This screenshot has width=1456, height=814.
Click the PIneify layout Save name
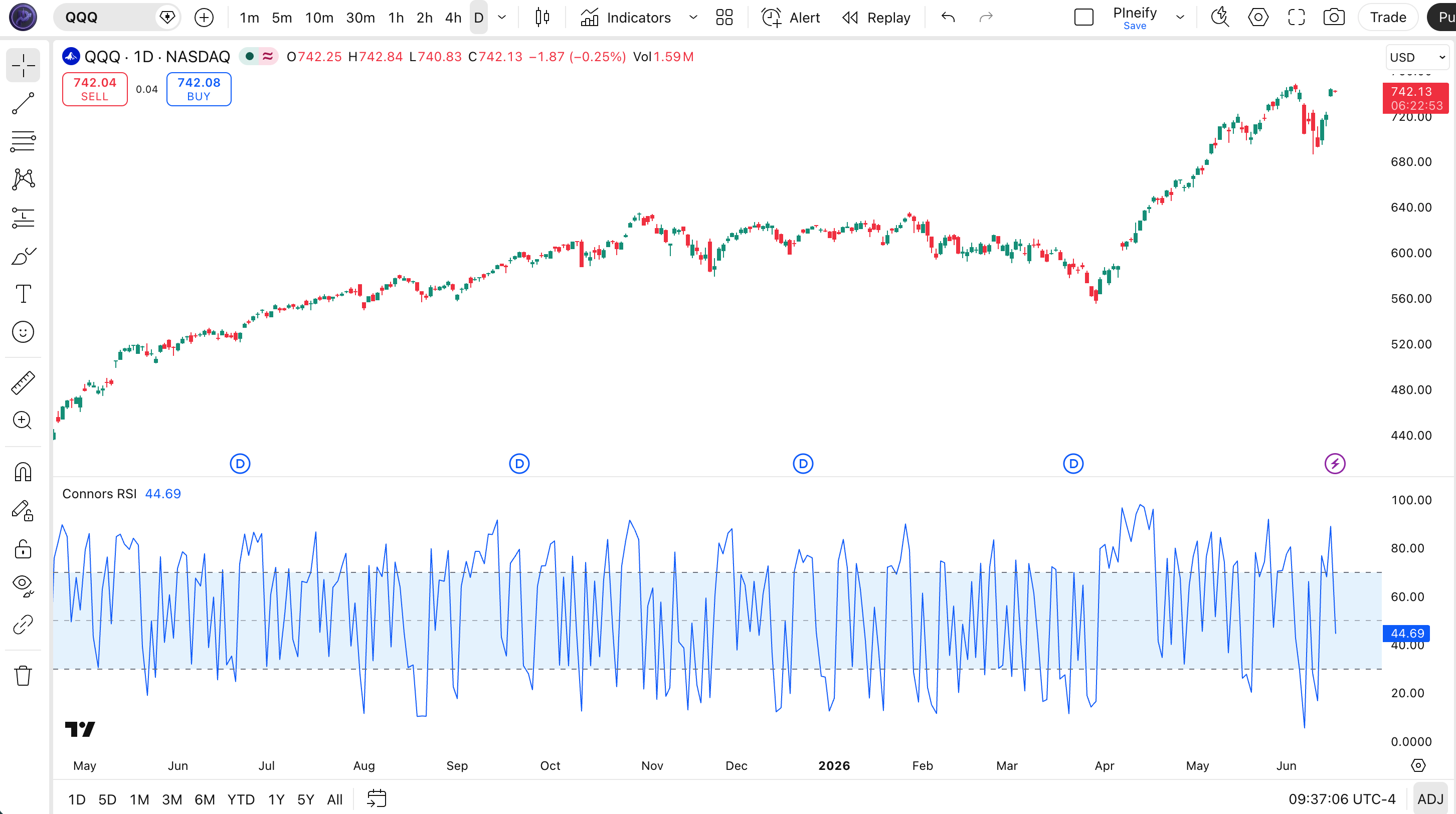1135,18
